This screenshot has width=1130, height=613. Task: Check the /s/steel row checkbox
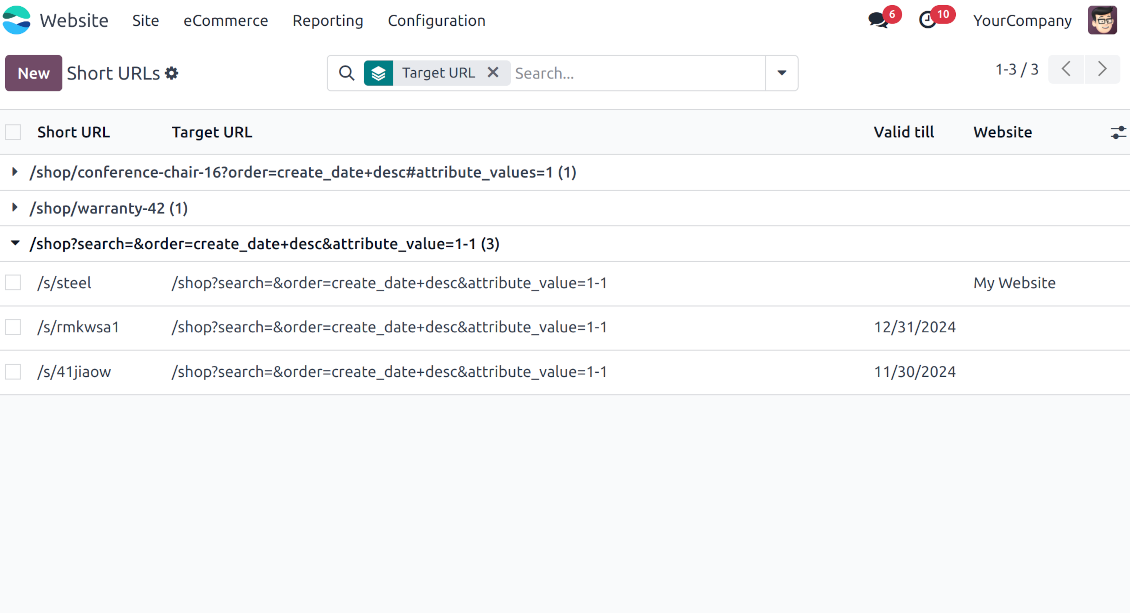pyautogui.click(x=13, y=283)
